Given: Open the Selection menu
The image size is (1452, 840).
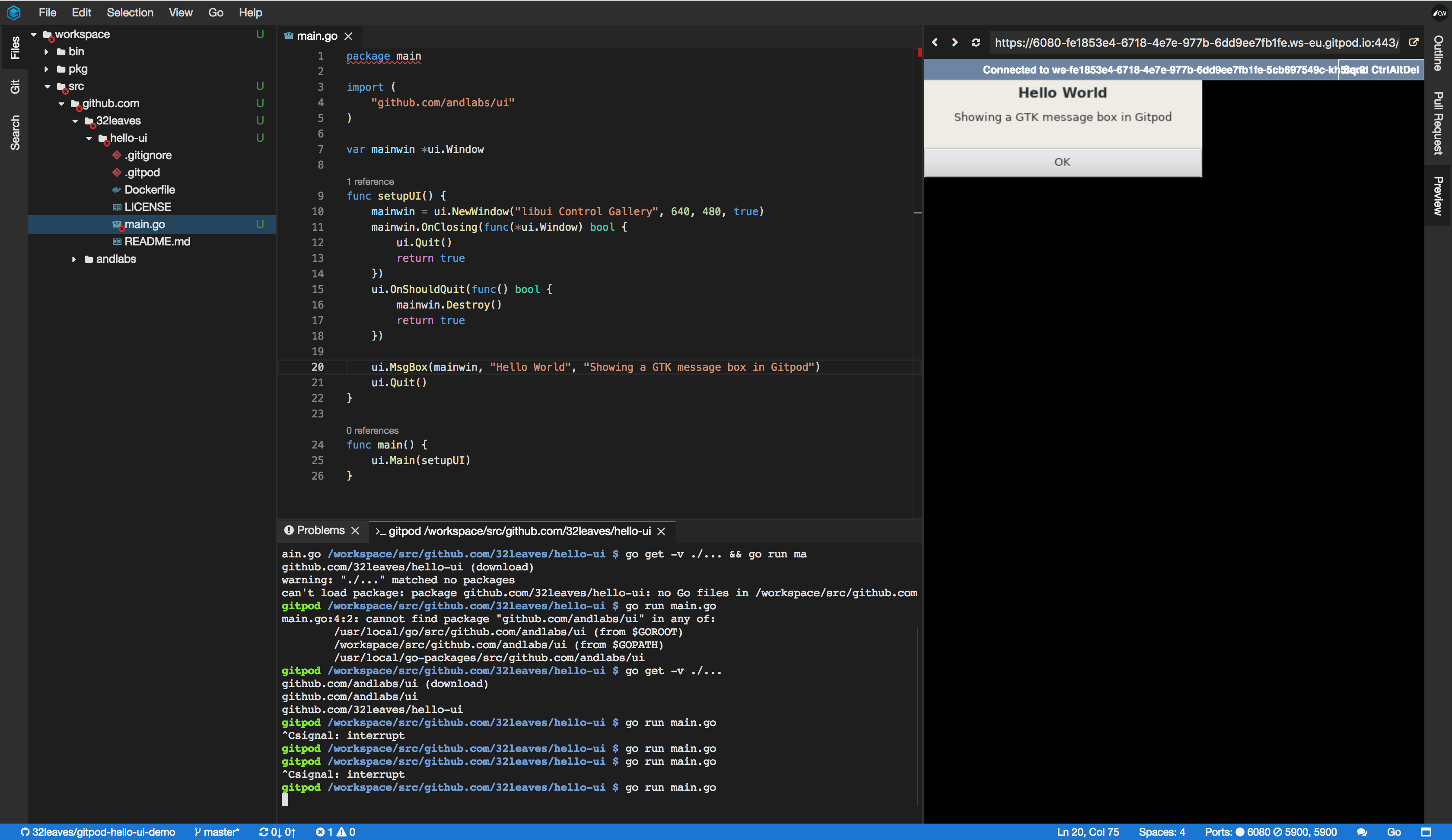Looking at the screenshot, I should (x=130, y=12).
